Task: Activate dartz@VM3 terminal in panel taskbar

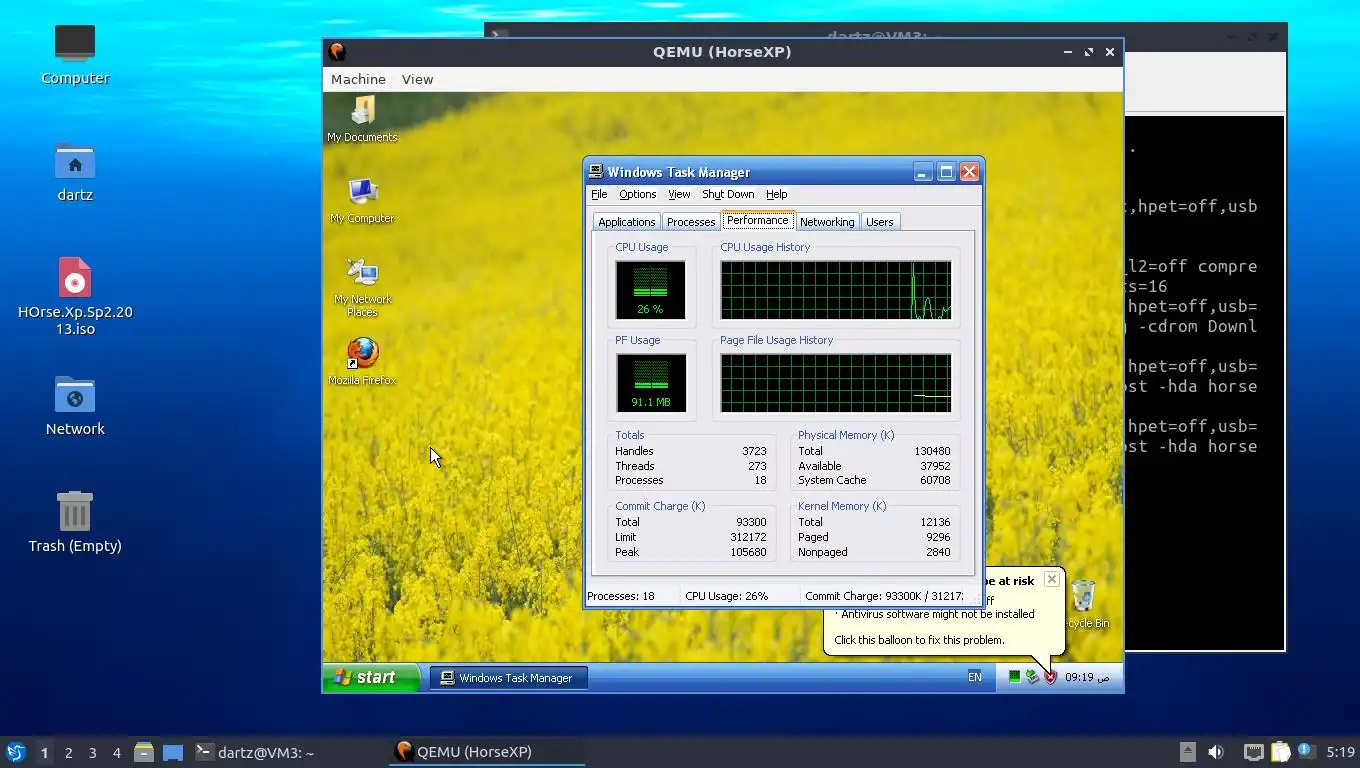Action: click(288, 752)
